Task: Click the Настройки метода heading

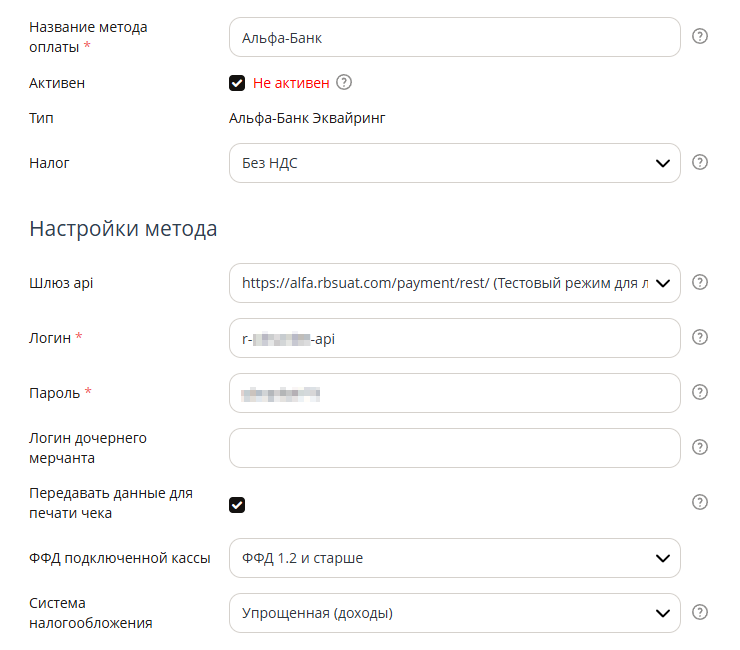Action: [x=123, y=229]
